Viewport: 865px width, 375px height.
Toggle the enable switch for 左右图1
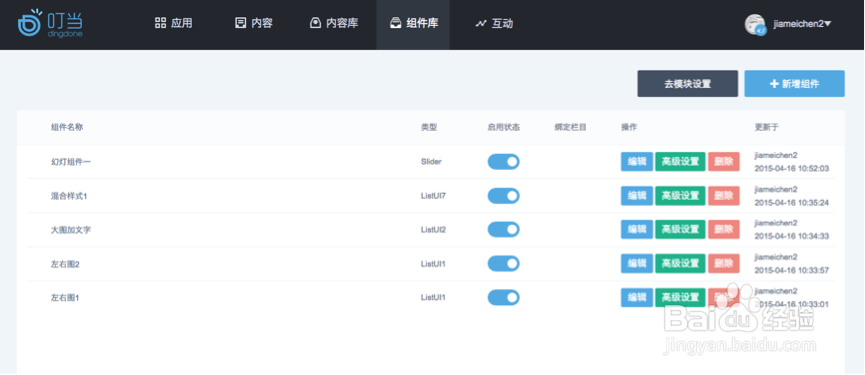click(503, 298)
